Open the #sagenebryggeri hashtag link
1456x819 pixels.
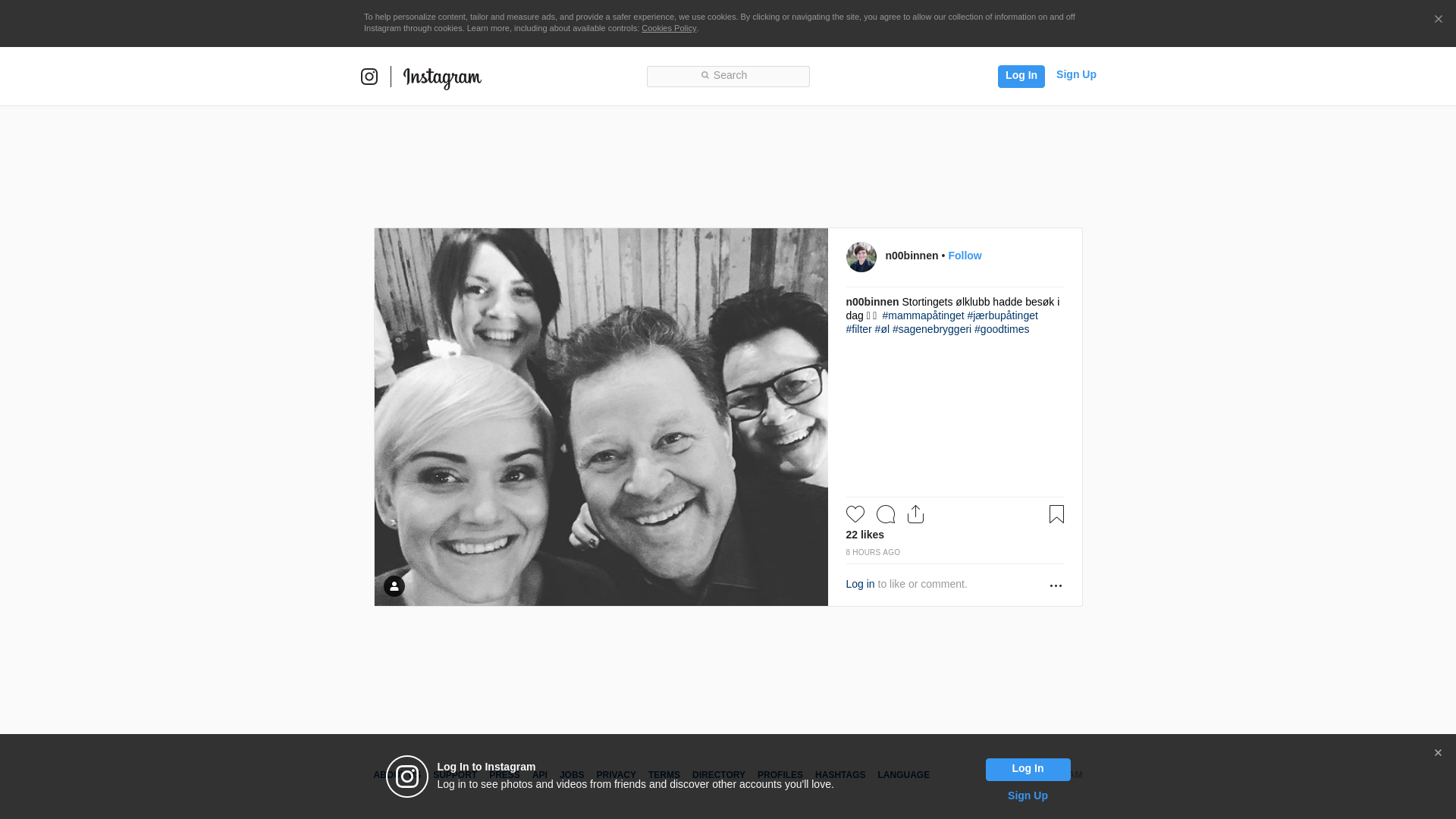click(x=931, y=329)
